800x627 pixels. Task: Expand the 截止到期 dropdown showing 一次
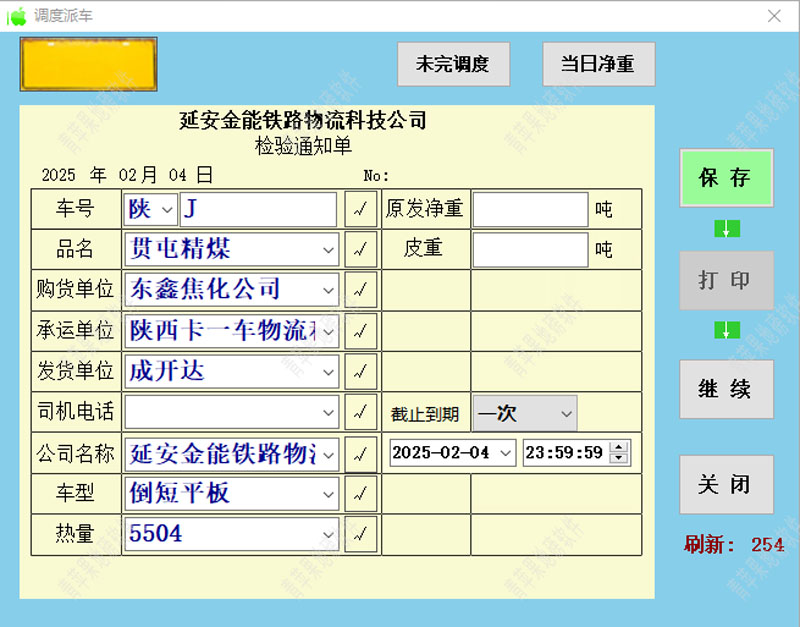pos(567,413)
